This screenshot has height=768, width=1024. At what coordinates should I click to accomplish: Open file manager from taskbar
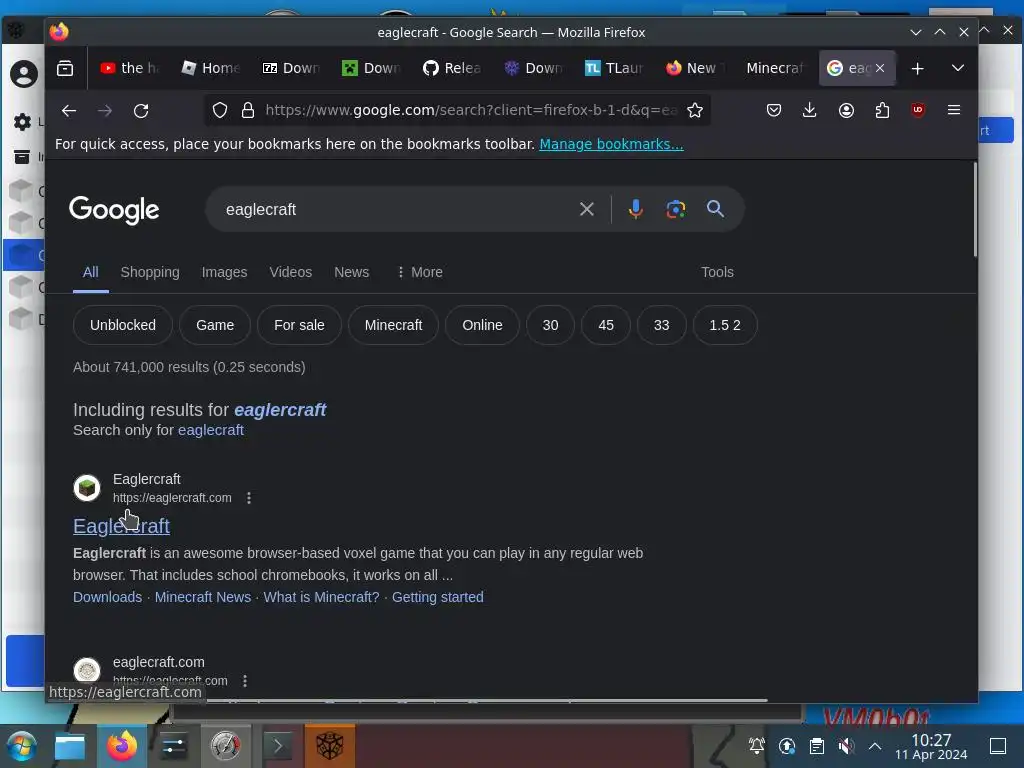(70, 746)
